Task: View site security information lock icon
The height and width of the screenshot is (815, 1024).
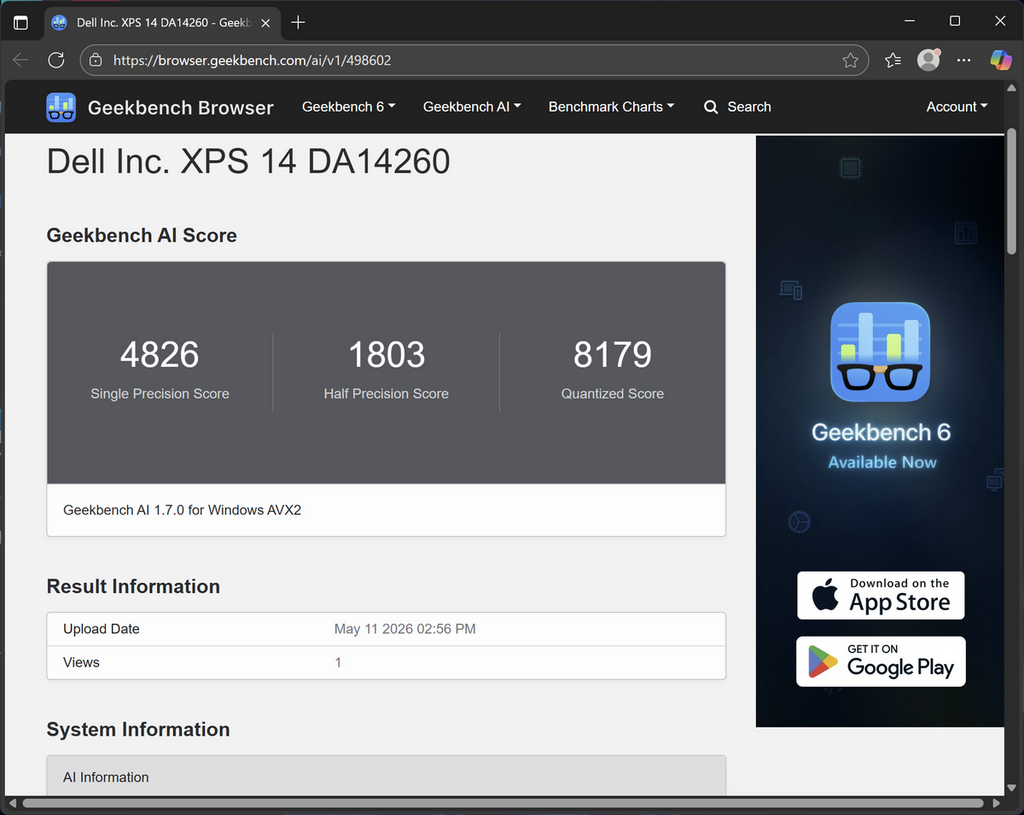Action: pyautogui.click(x=95, y=60)
